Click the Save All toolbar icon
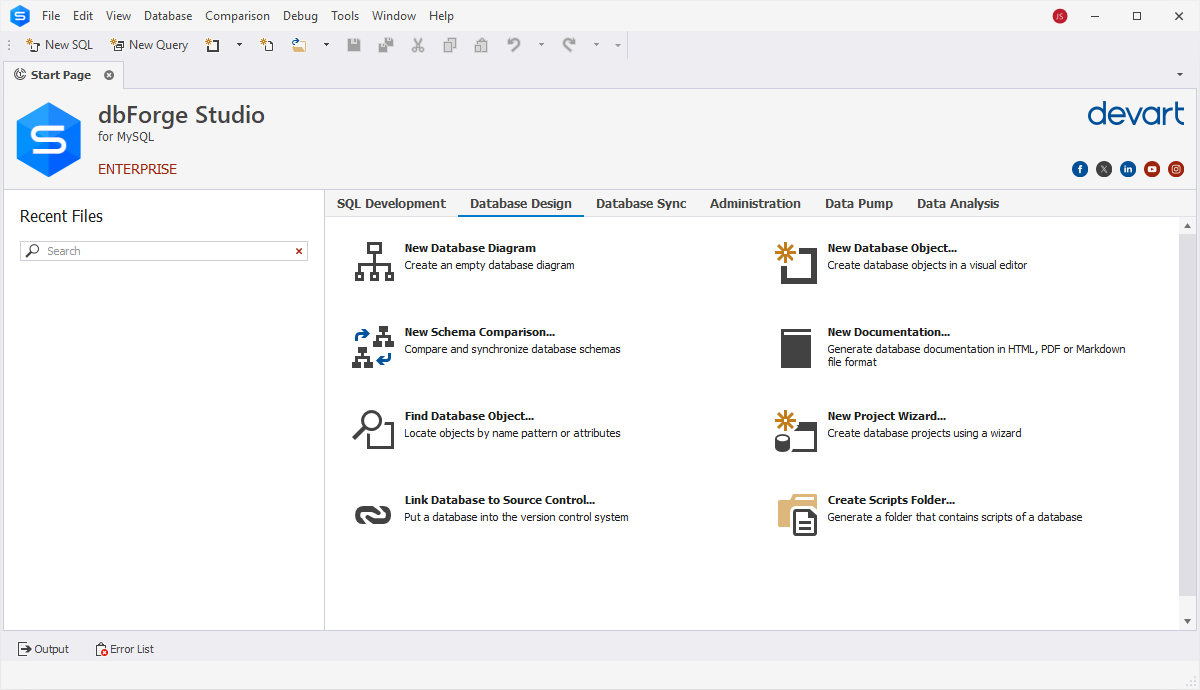 (x=386, y=45)
